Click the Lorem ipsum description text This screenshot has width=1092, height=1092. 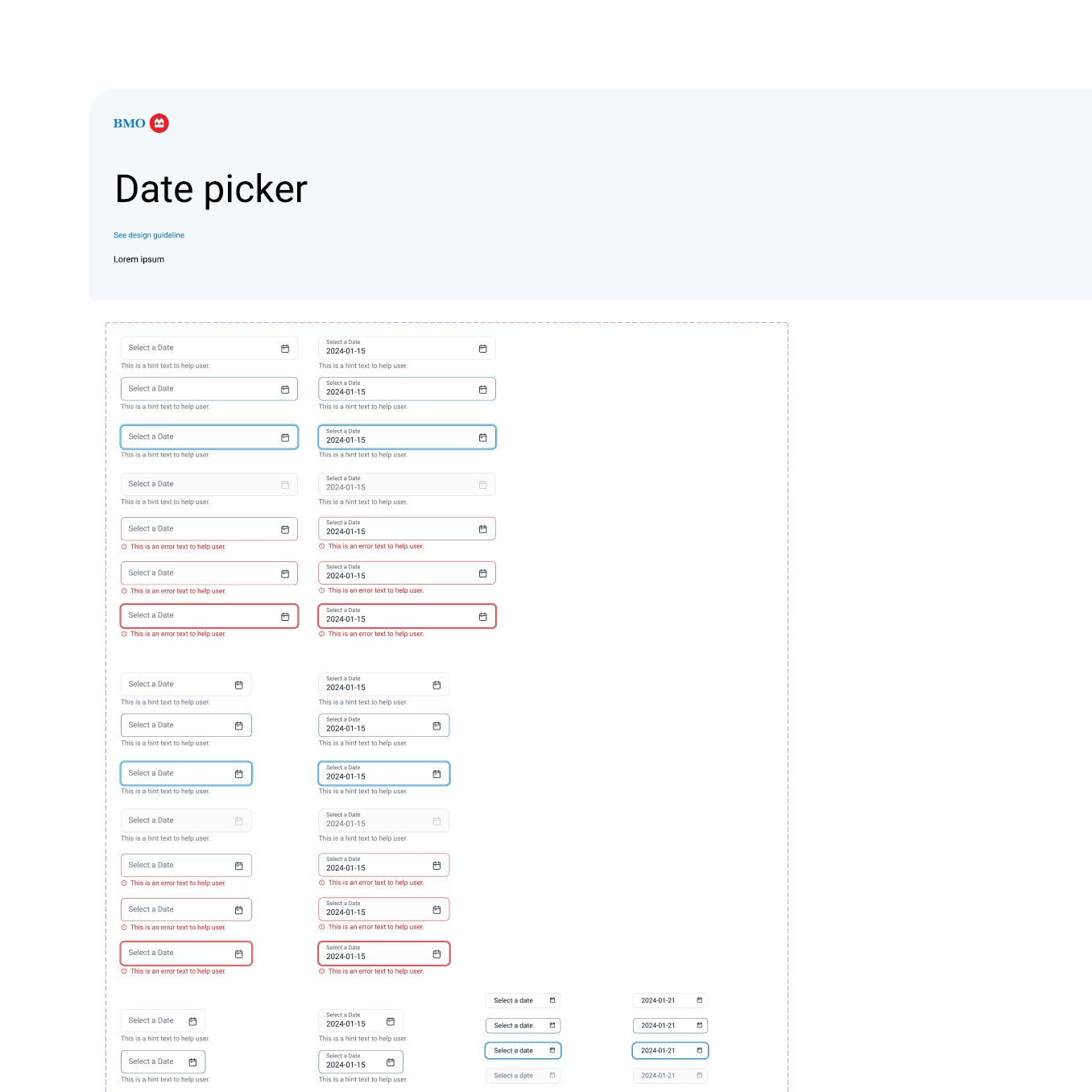[139, 259]
